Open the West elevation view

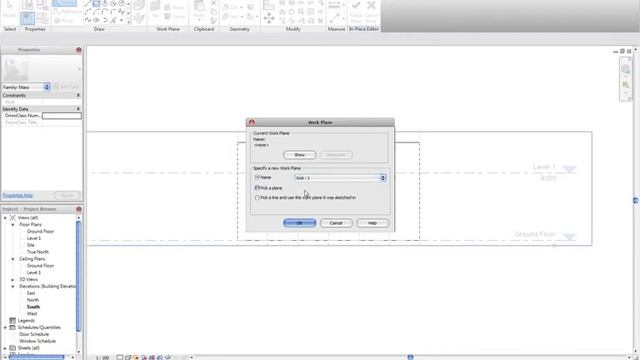[x=32, y=314]
